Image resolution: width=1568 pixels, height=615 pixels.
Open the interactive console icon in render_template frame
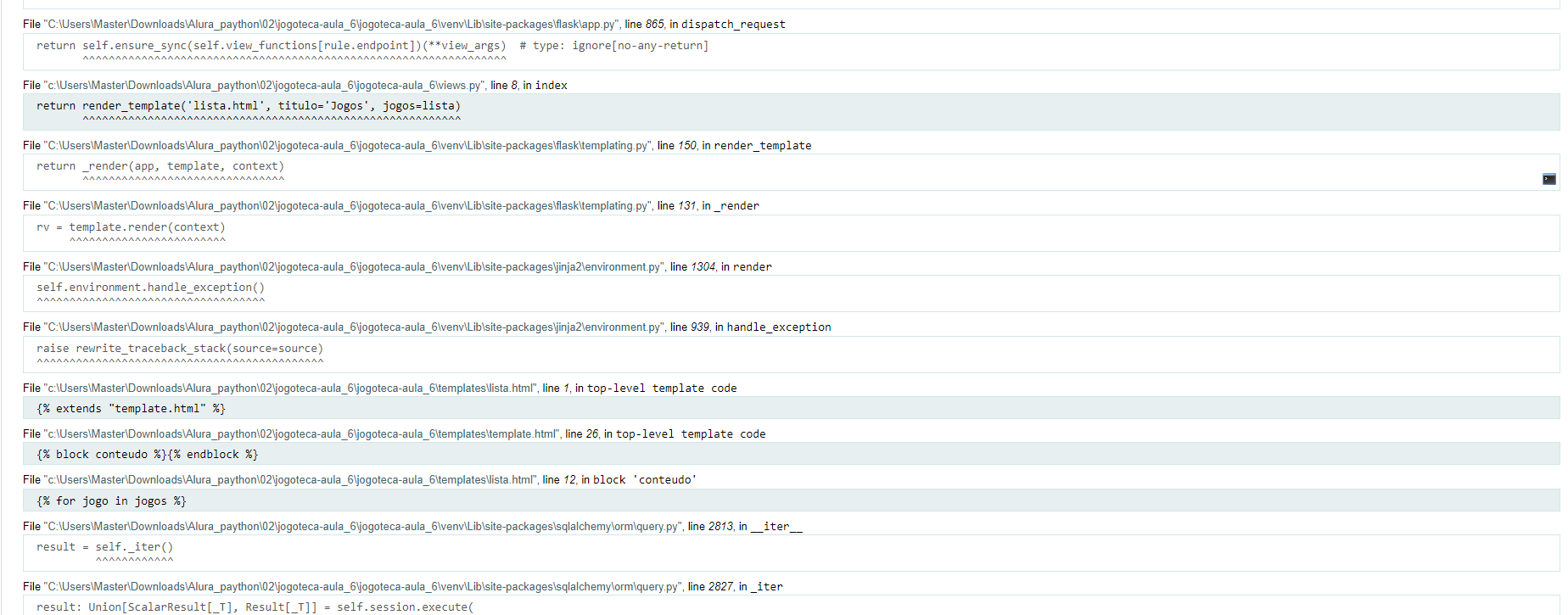(1548, 179)
